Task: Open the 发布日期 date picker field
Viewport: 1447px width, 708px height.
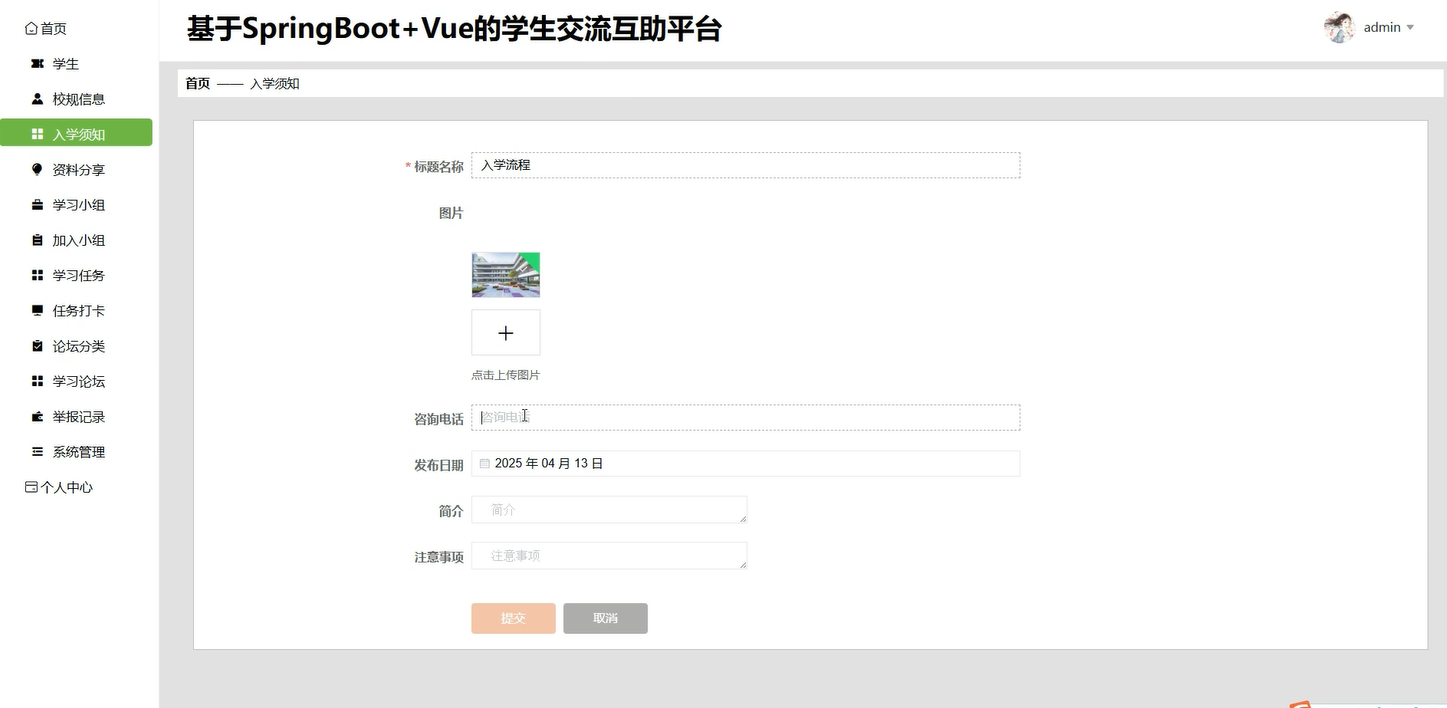Action: pyautogui.click(x=746, y=464)
